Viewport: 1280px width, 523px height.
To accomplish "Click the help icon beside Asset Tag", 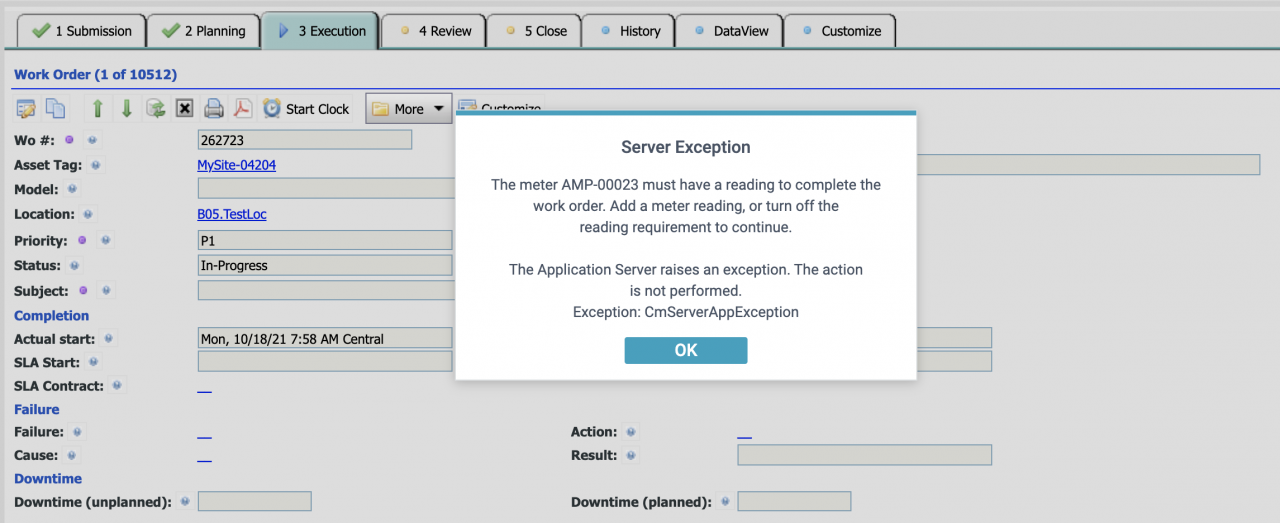I will (96, 165).
